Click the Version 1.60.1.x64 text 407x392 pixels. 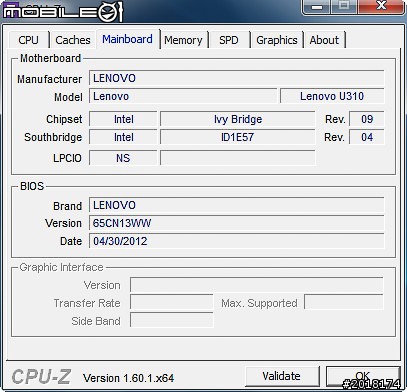(x=129, y=378)
